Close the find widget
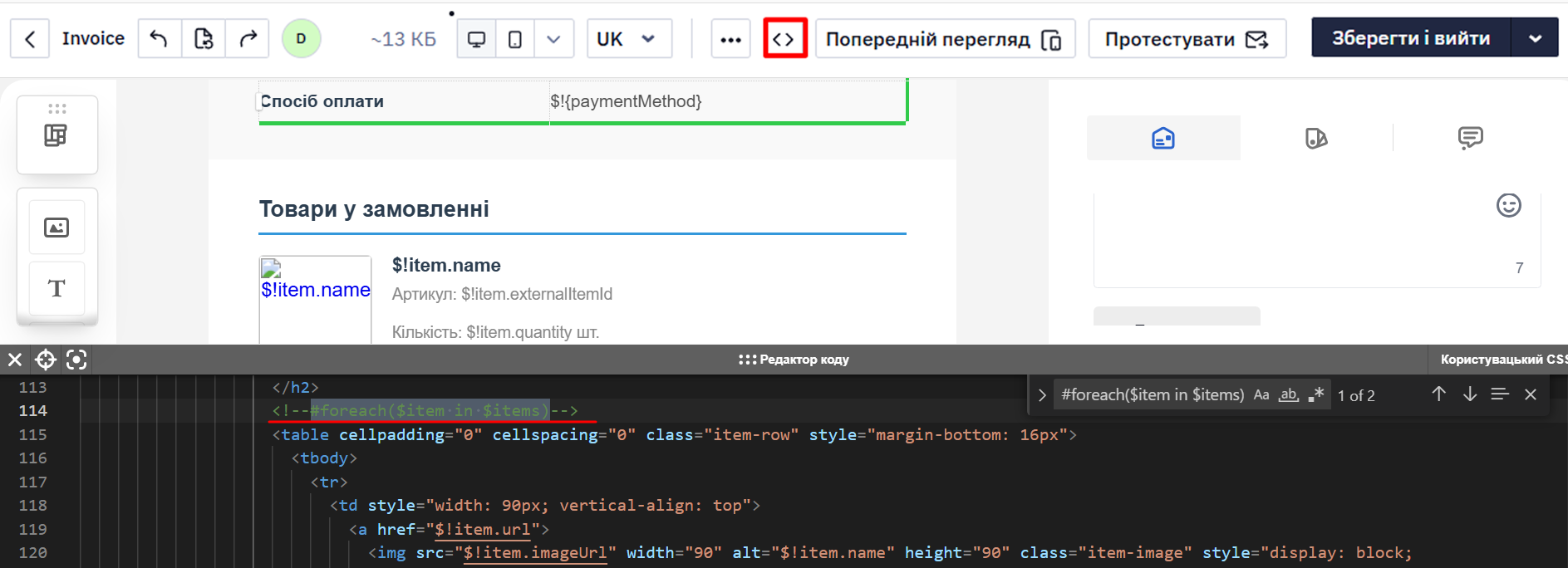This screenshot has height=568, width=1568. (x=1531, y=394)
